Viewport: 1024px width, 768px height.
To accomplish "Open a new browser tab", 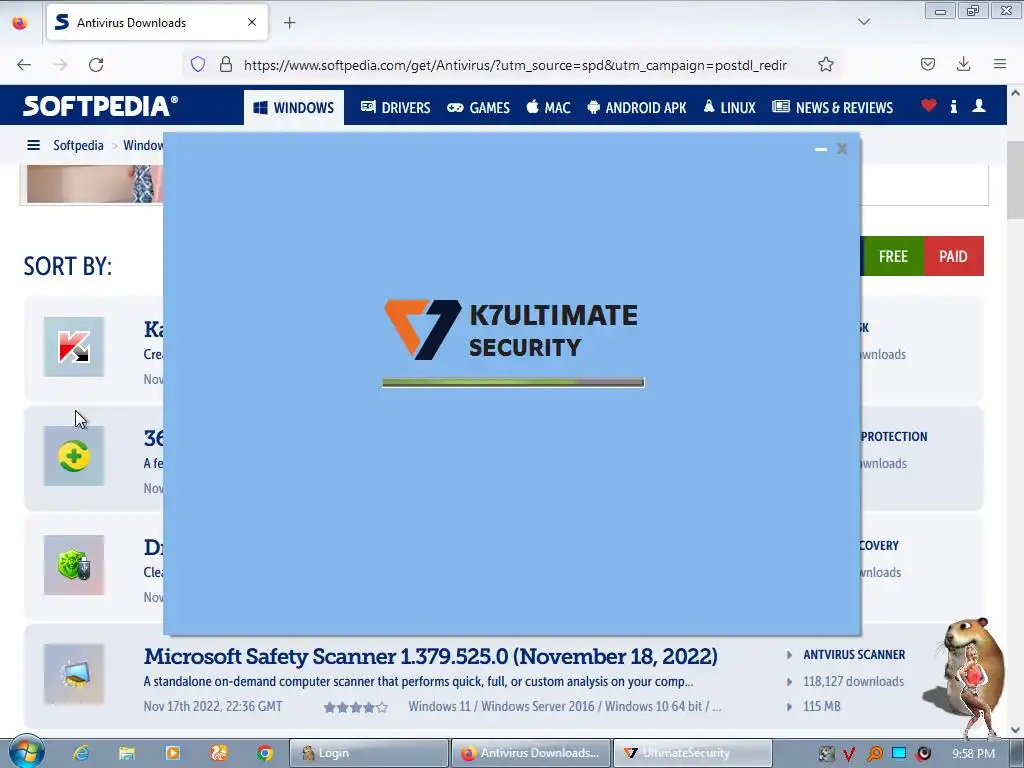I will [289, 23].
